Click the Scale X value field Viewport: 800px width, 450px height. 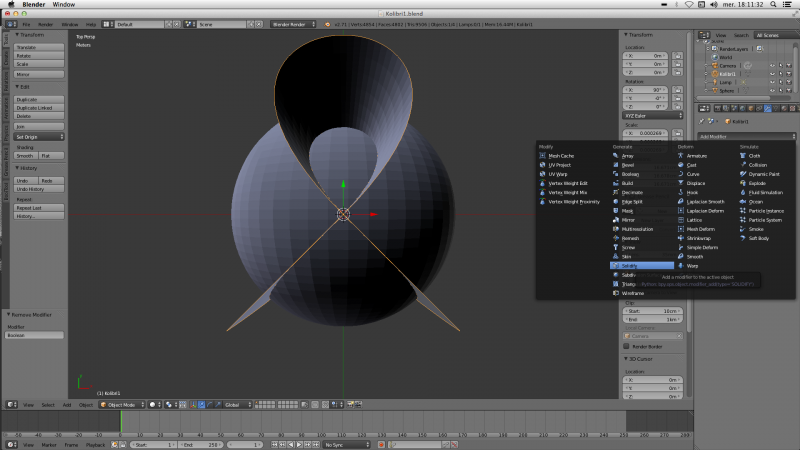click(646, 133)
